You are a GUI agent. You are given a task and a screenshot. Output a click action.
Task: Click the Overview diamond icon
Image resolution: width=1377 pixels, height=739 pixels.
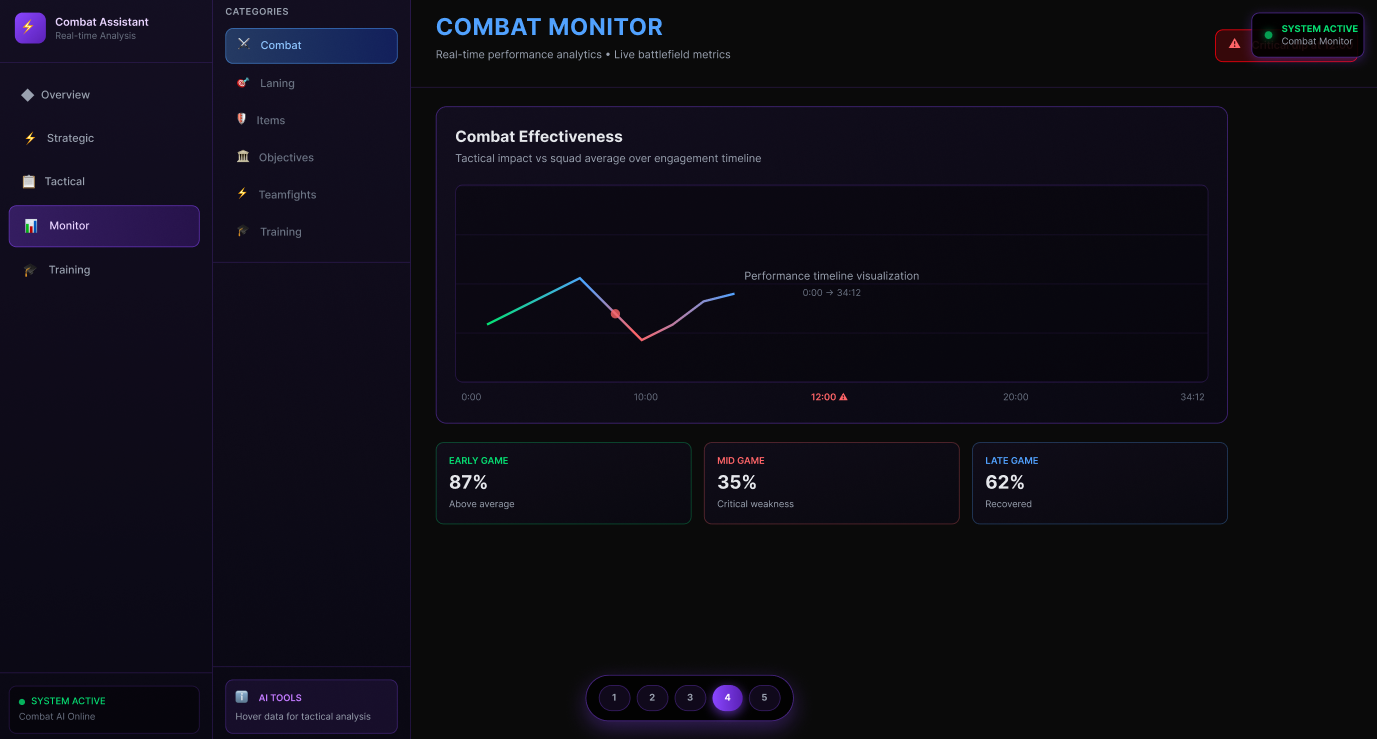click(28, 95)
